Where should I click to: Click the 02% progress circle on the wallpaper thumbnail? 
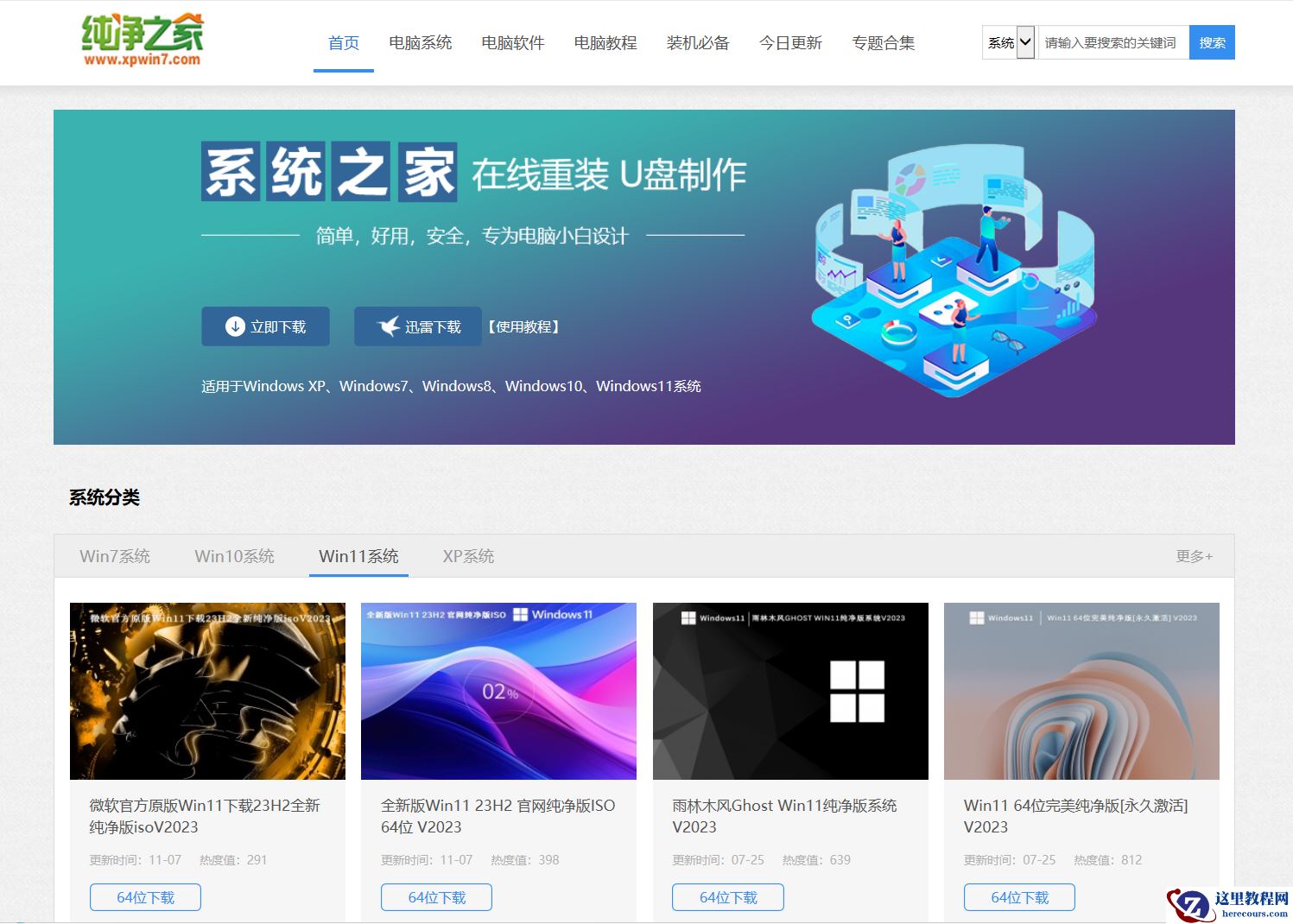point(499,691)
